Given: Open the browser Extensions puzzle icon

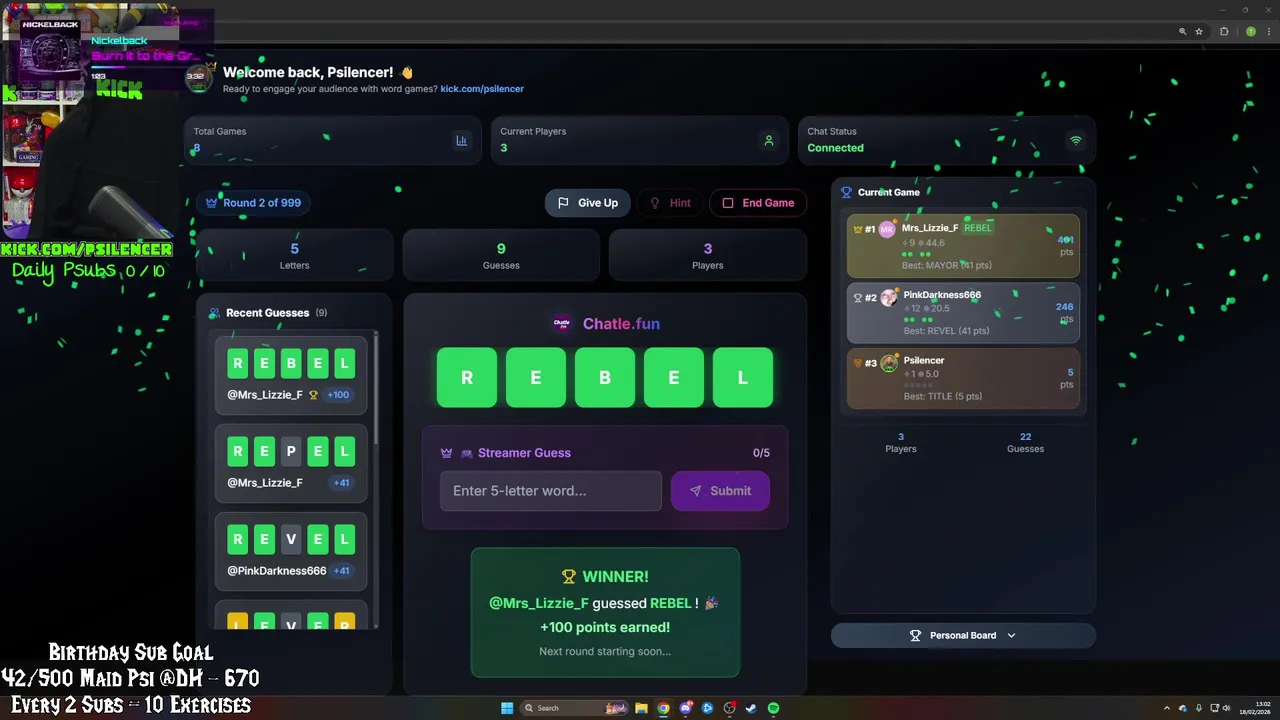Looking at the screenshot, I should (1224, 32).
